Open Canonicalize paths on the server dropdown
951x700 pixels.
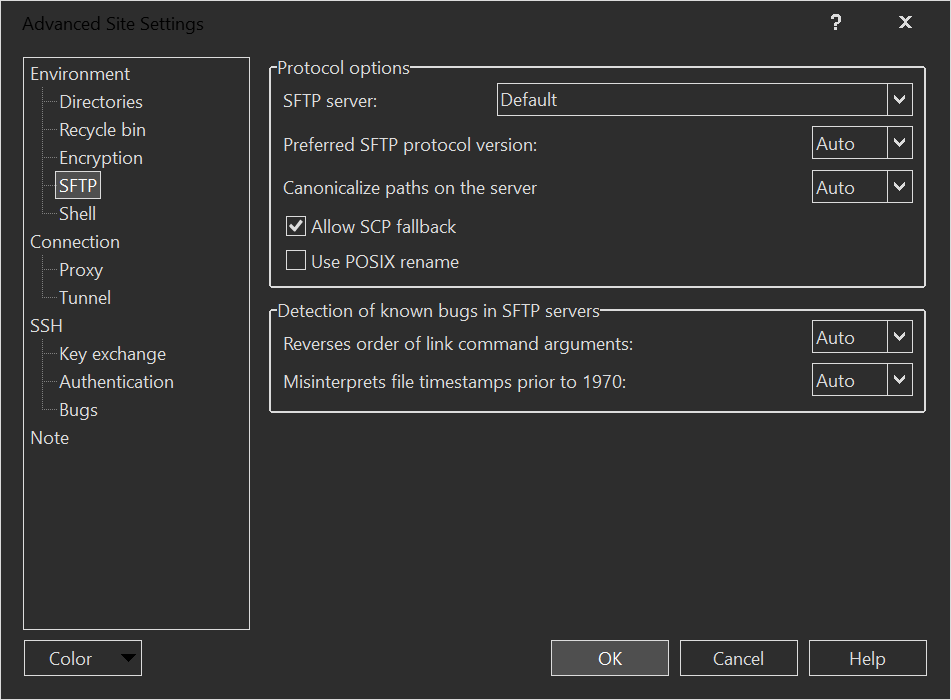(x=862, y=187)
